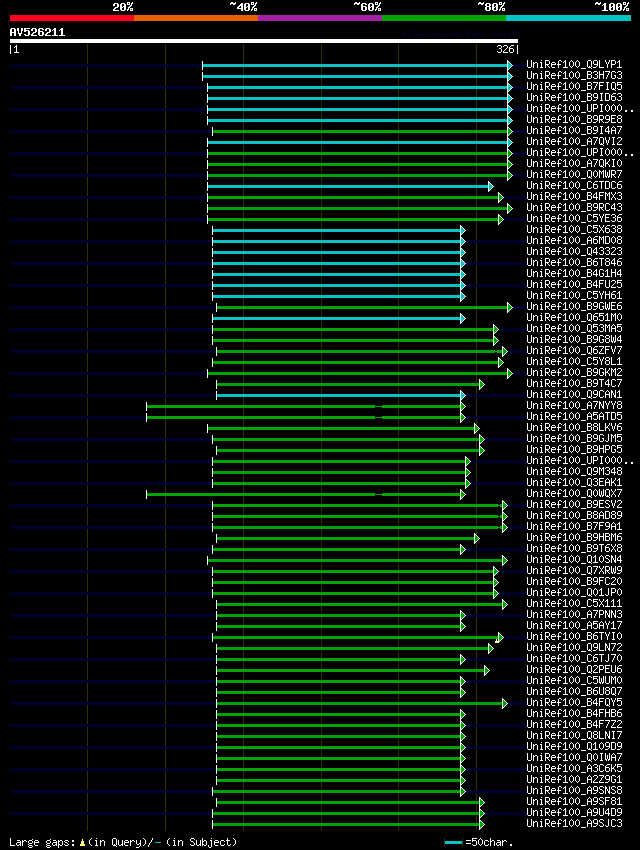Image resolution: width=640 pixels, height=850 pixels.
Task: Open hit UniRef100_Q9LN72
Action: pyautogui.click(x=574, y=647)
